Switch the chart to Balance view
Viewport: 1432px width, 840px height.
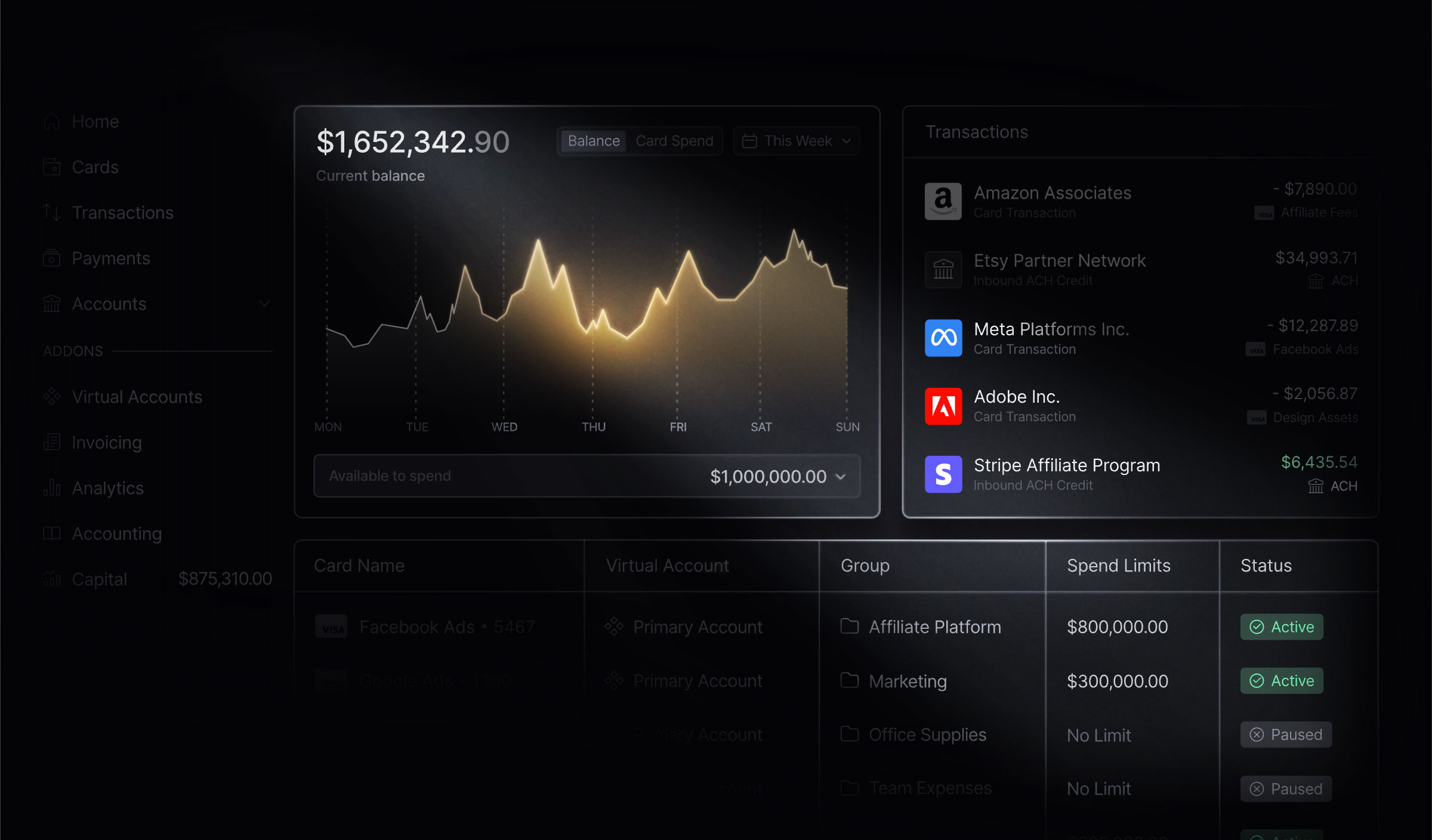coord(593,141)
